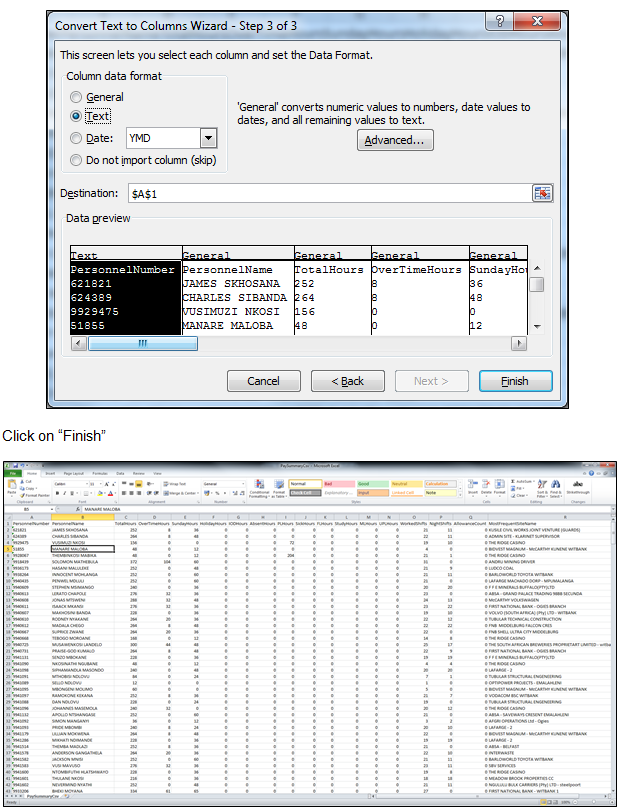
Task: Cancel the Text to Columns wizard
Action: [263, 381]
